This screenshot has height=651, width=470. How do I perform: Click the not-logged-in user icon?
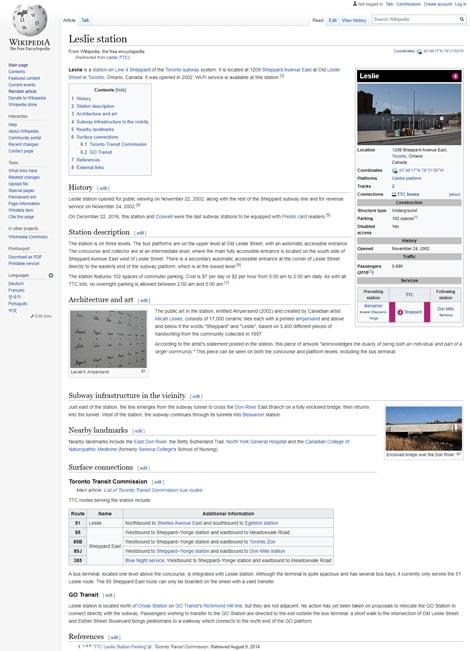[x=355, y=4]
